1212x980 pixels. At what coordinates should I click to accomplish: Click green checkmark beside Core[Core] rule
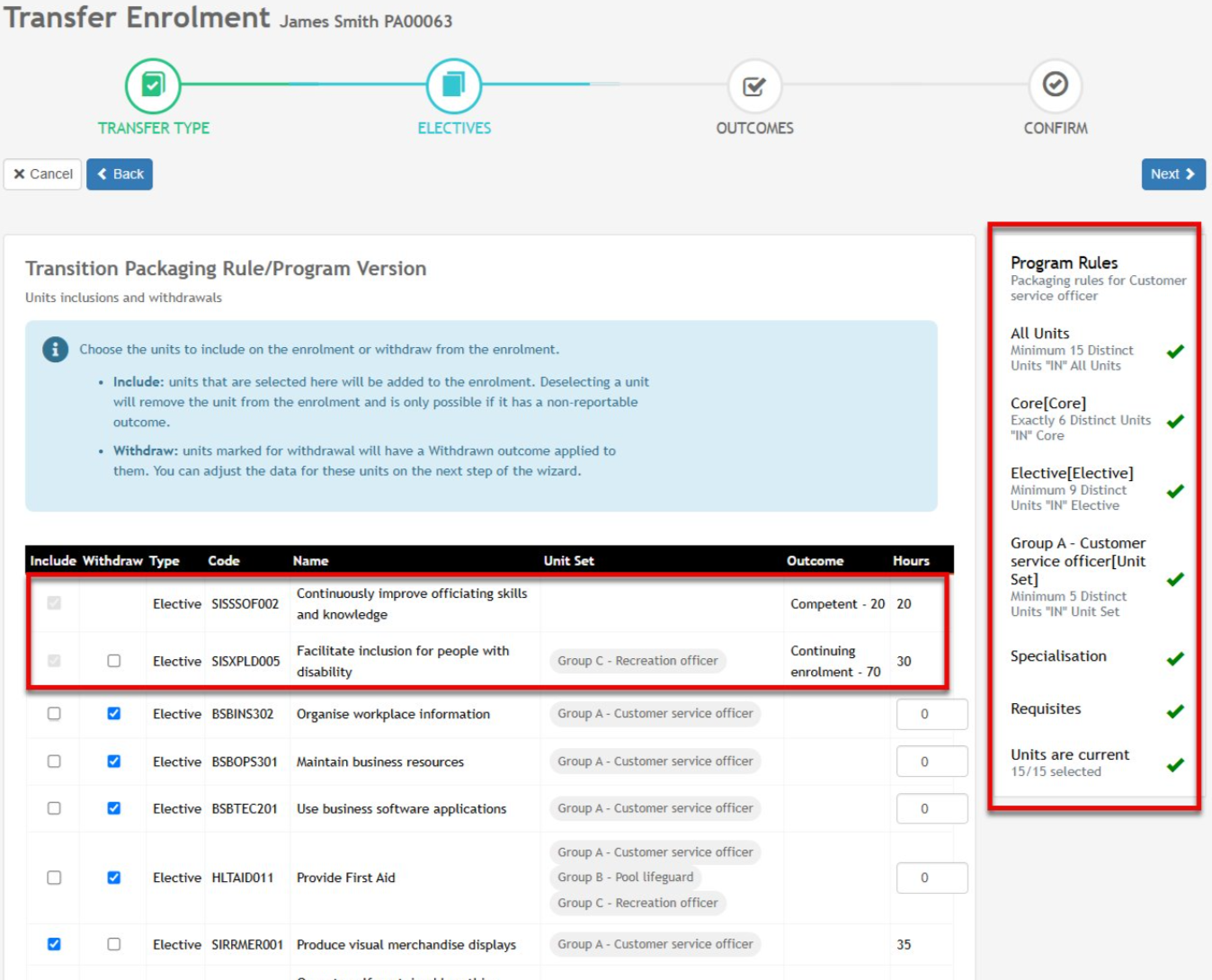click(x=1175, y=421)
